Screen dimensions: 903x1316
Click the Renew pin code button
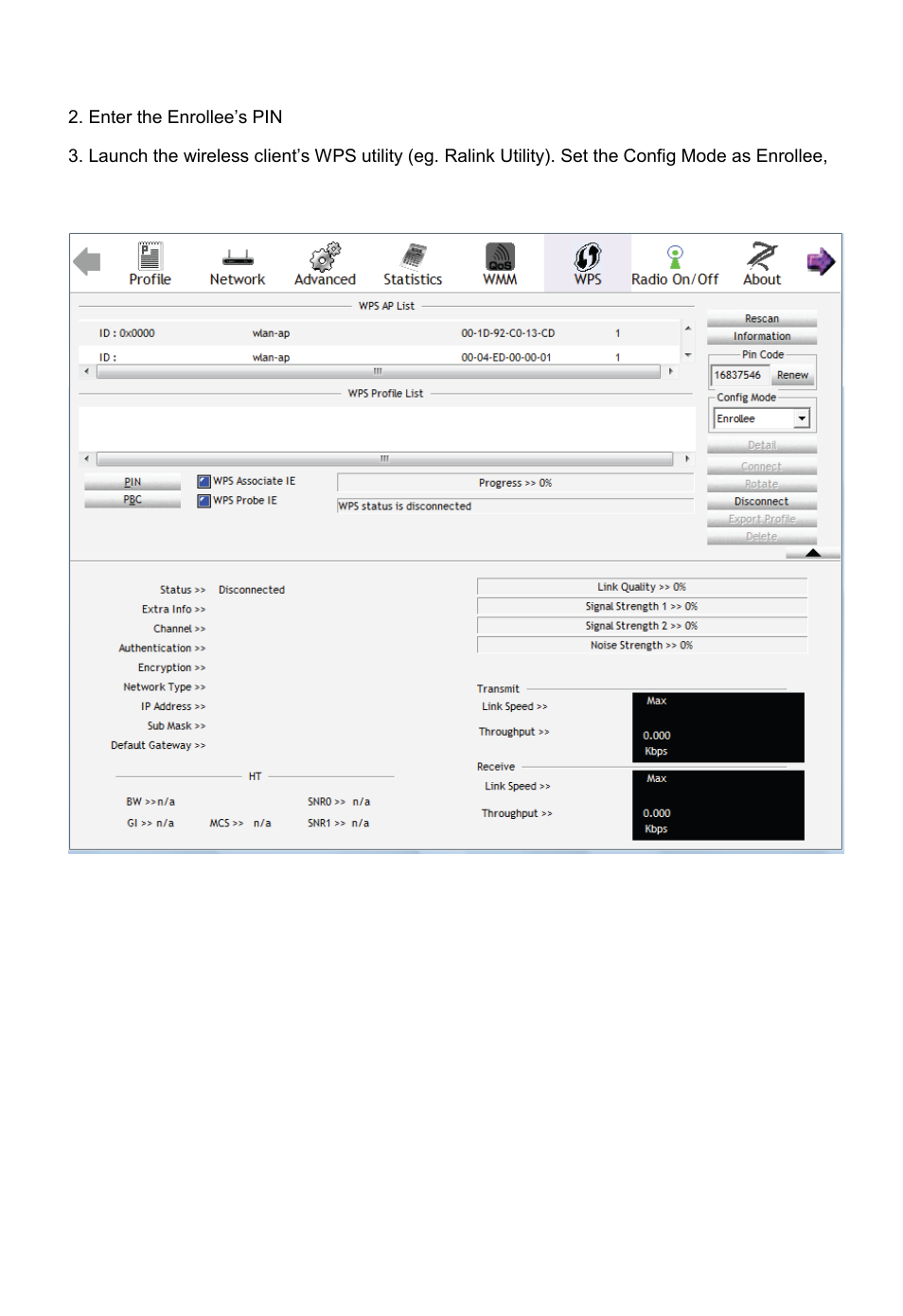tap(792, 375)
